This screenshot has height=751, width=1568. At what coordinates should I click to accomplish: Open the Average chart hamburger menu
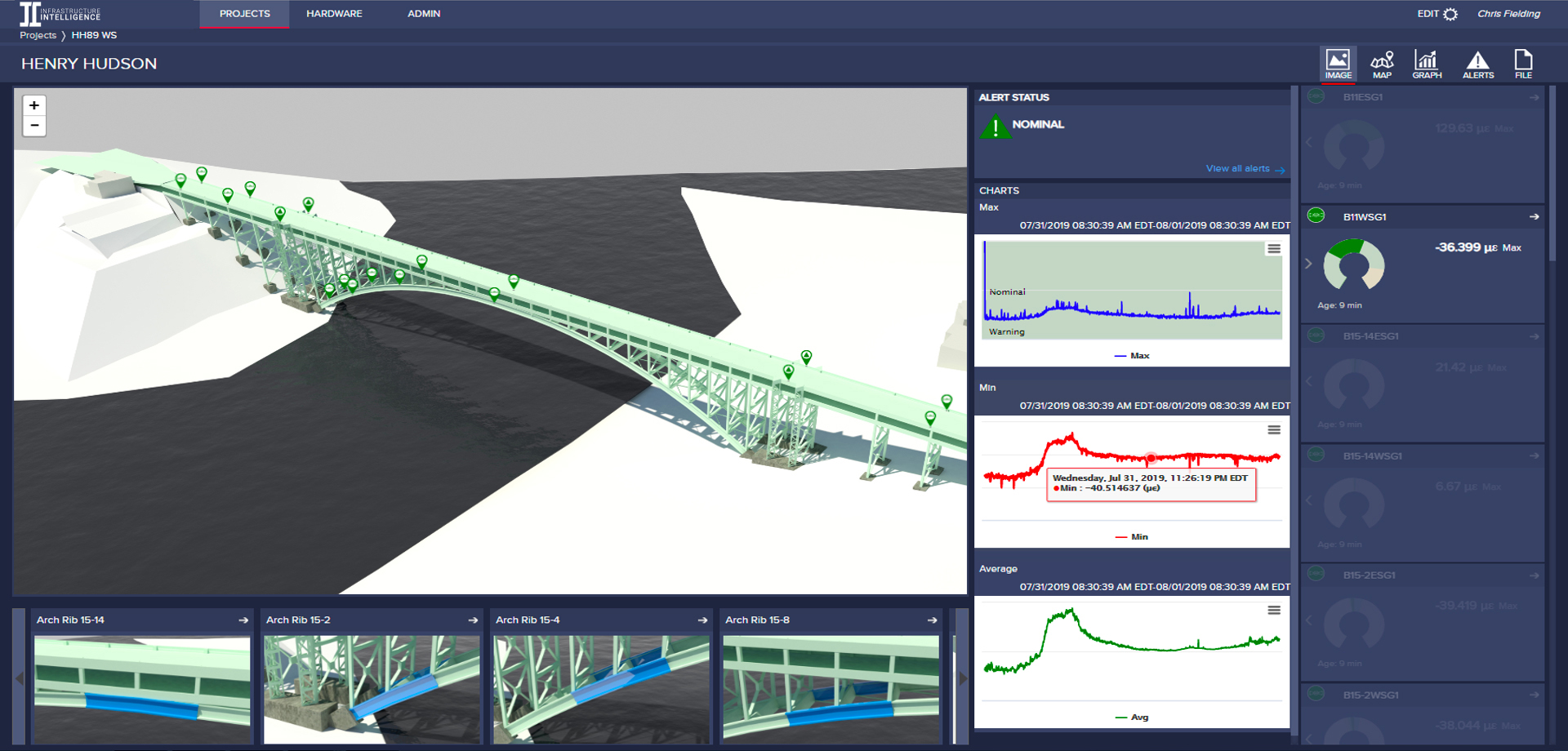click(1273, 611)
